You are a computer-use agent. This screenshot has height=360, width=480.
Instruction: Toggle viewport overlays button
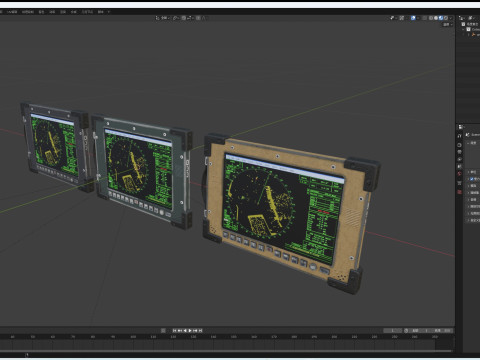click(413, 18)
